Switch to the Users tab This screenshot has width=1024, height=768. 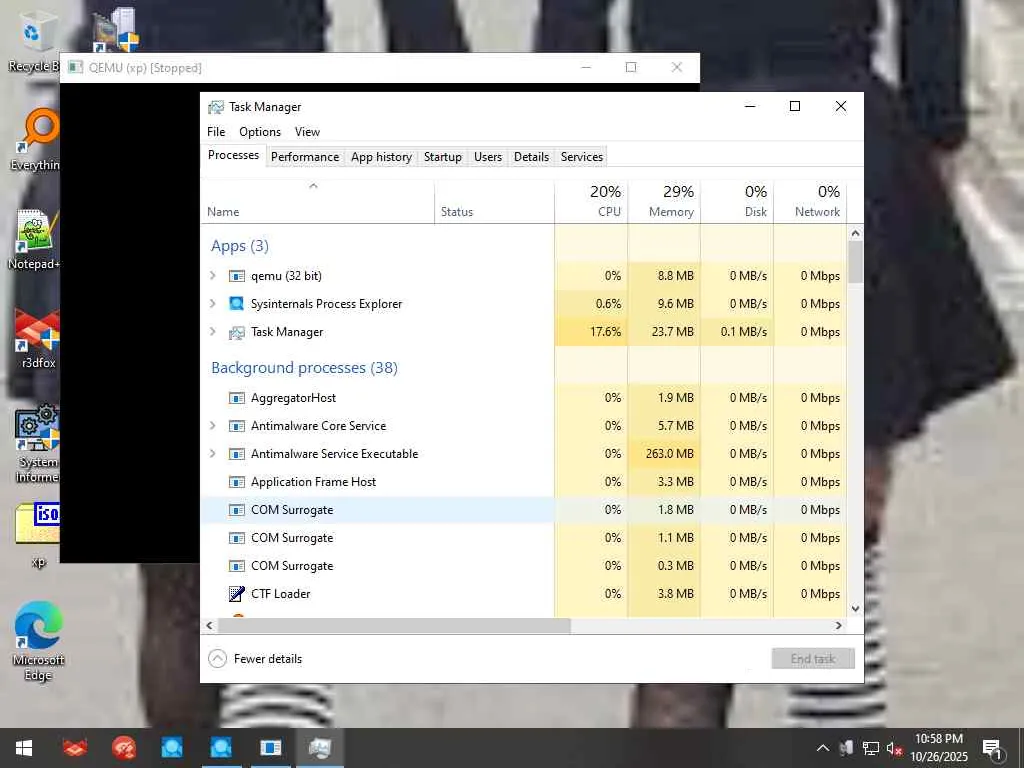(488, 157)
